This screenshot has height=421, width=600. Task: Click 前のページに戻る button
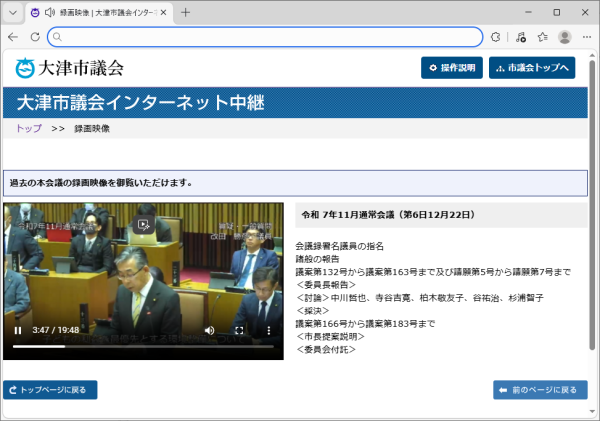pos(540,389)
